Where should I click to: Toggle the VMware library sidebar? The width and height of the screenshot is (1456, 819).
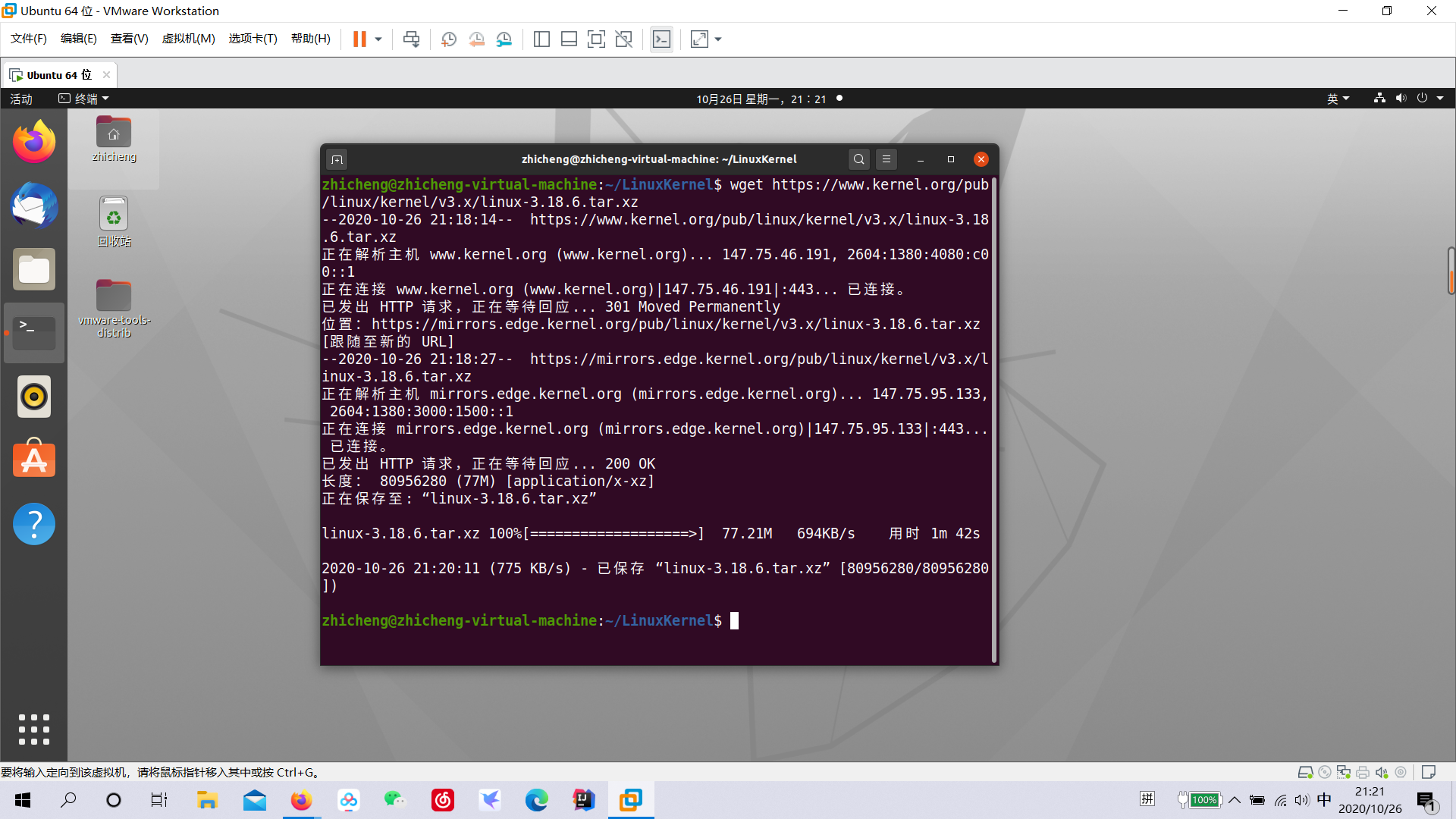[x=541, y=39]
